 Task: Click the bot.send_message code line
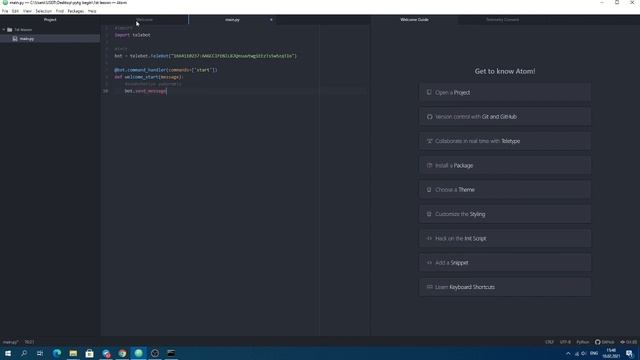click(x=146, y=91)
